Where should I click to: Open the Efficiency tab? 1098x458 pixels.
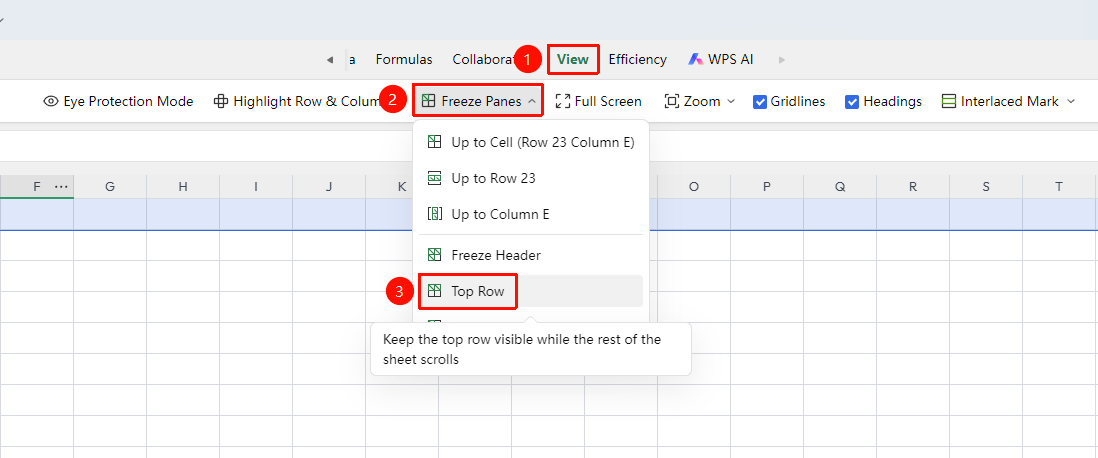click(x=637, y=60)
